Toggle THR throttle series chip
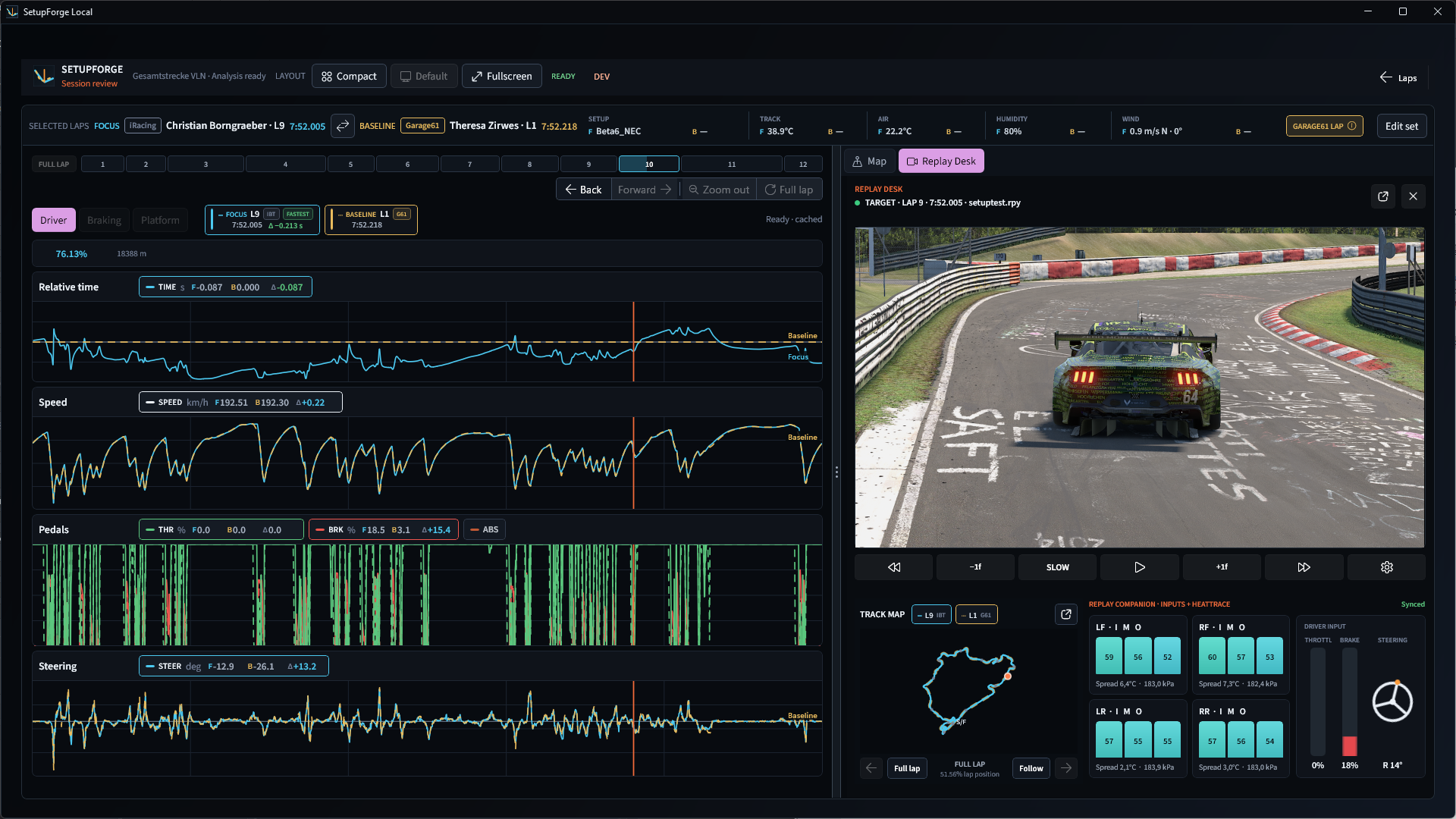Image resolution: width=1456 pixels, height=819 pixels. [221, 529]
